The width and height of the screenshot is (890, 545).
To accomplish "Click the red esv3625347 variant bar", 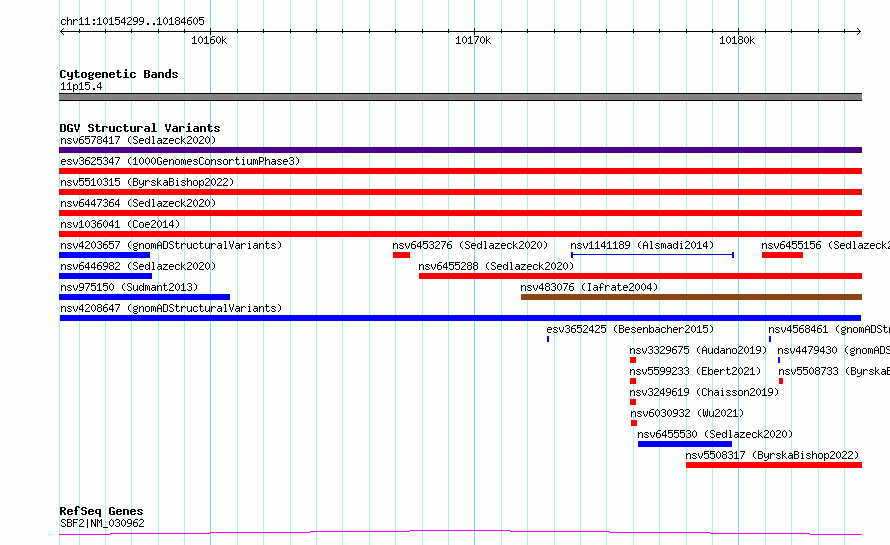I will (x=460, y=171).
